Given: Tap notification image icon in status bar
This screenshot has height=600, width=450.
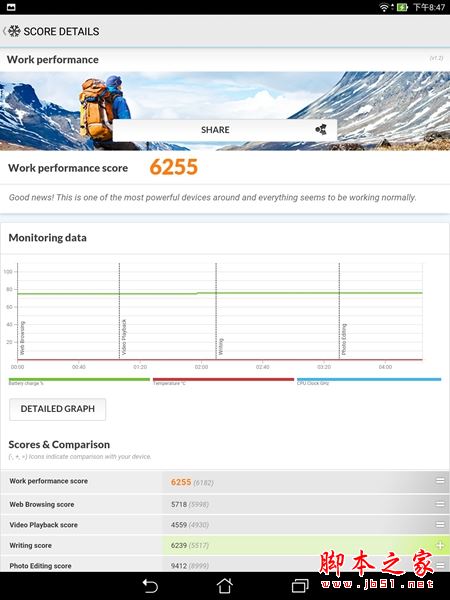Looking at the screenshot, I should coord(11,7).
